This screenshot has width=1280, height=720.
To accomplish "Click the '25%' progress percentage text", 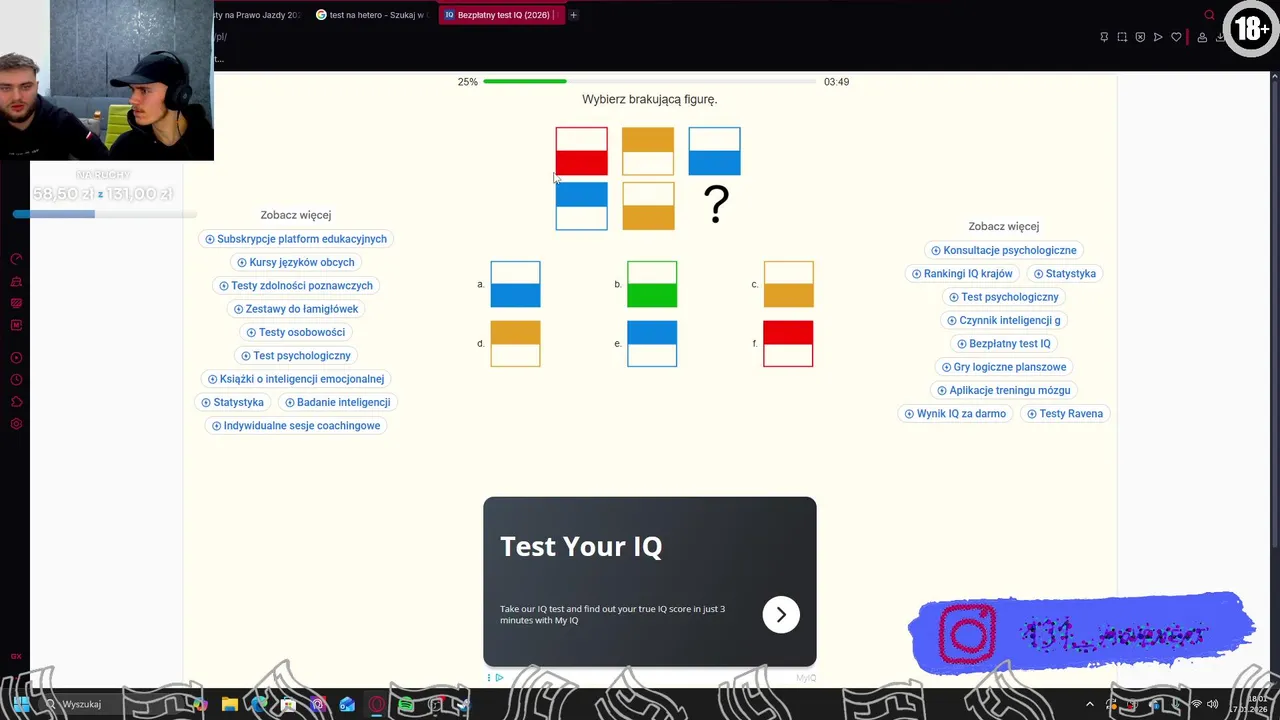I will click(x=468, y=82).
